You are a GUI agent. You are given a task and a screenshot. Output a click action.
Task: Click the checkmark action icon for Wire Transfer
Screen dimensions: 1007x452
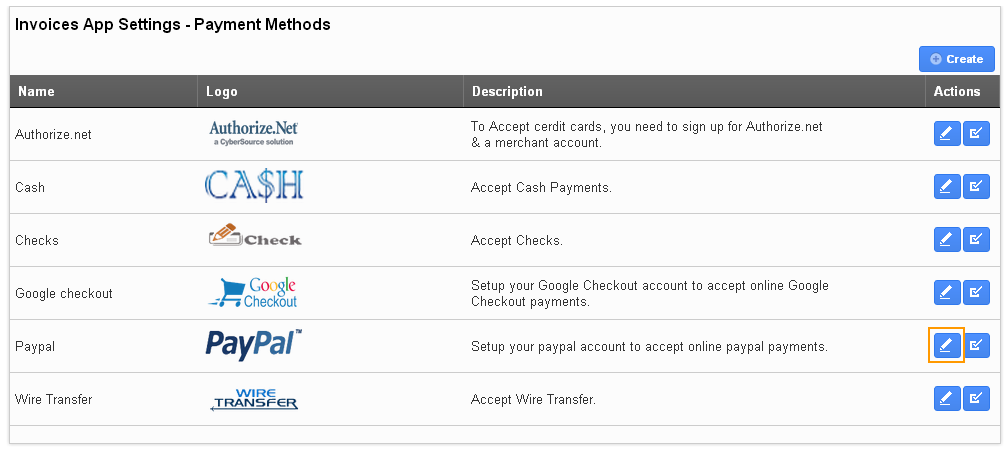976,399
